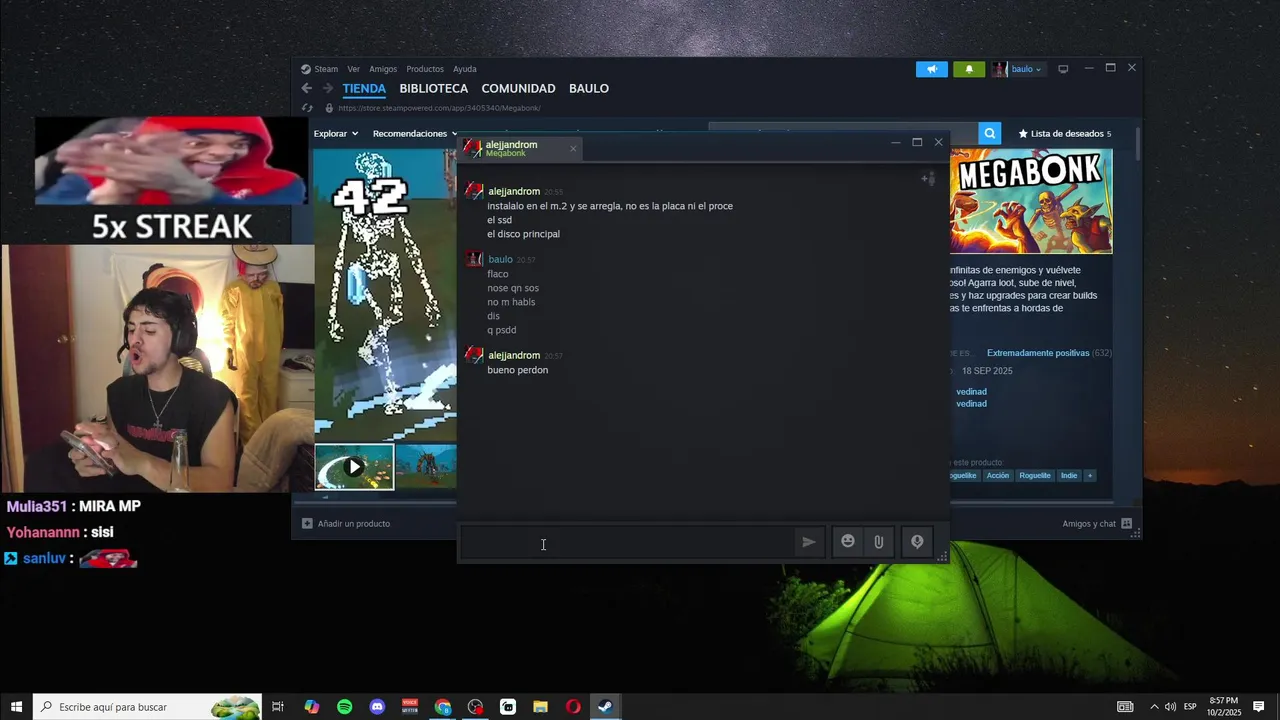Open File Explorer from taskbar
Screen dimensions: 1280x720
point(540,707)
